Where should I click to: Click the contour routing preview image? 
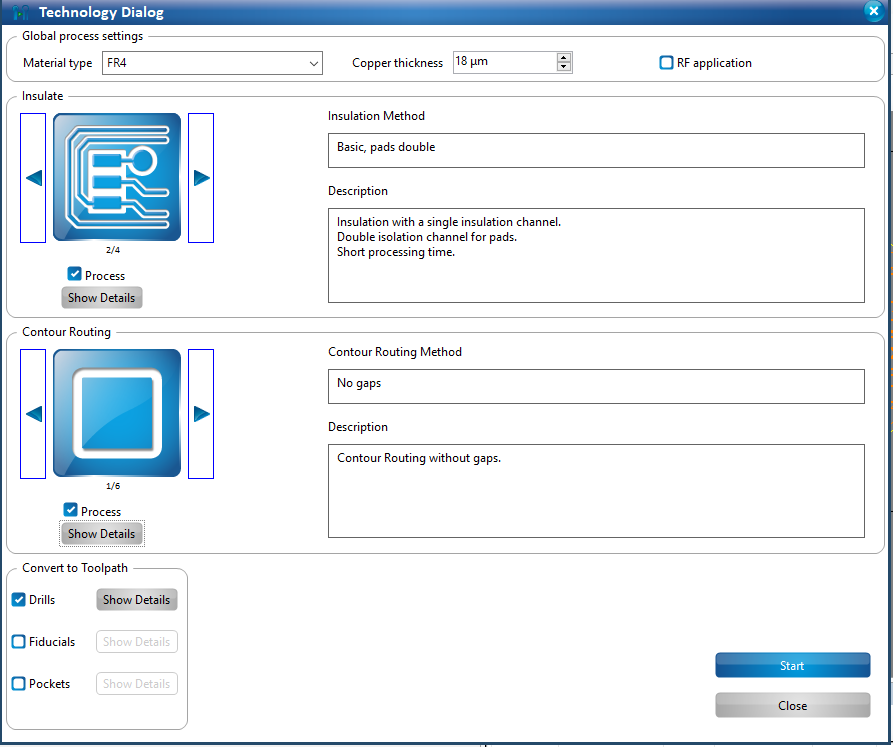(x=117, y=413)
